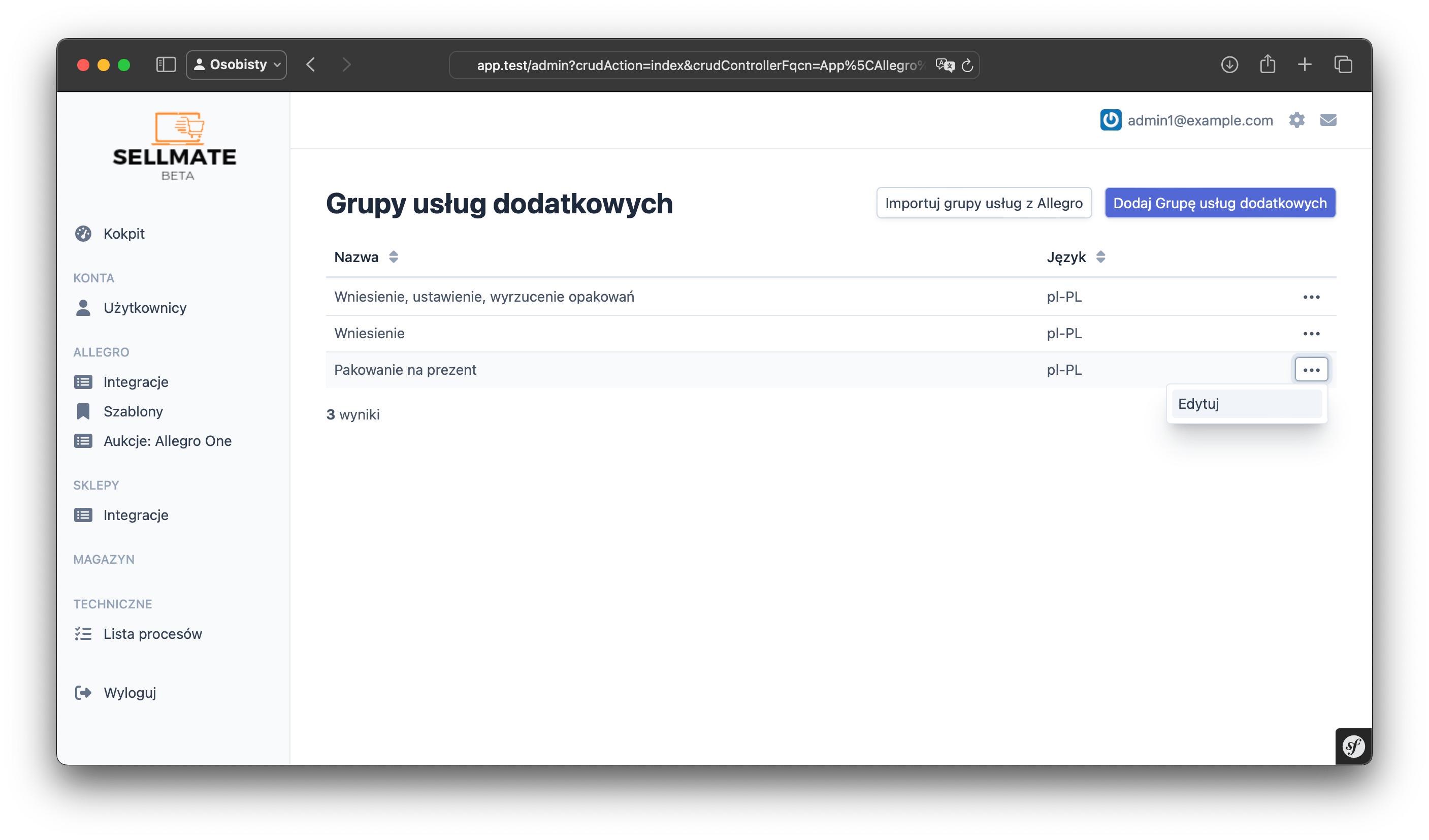Open Integracje under SKLEPY section

coord(136,515)
